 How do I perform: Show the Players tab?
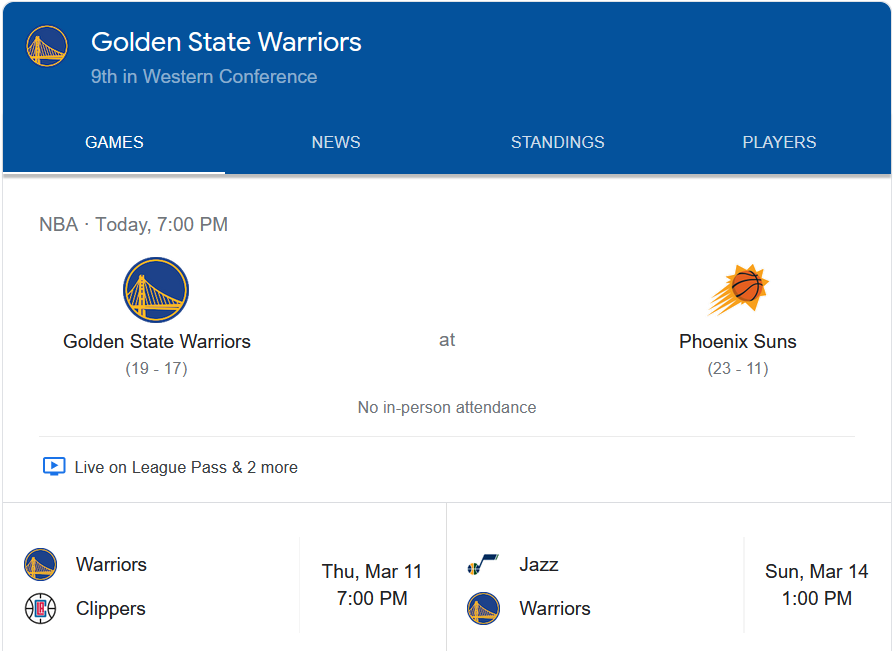point(779,142)
